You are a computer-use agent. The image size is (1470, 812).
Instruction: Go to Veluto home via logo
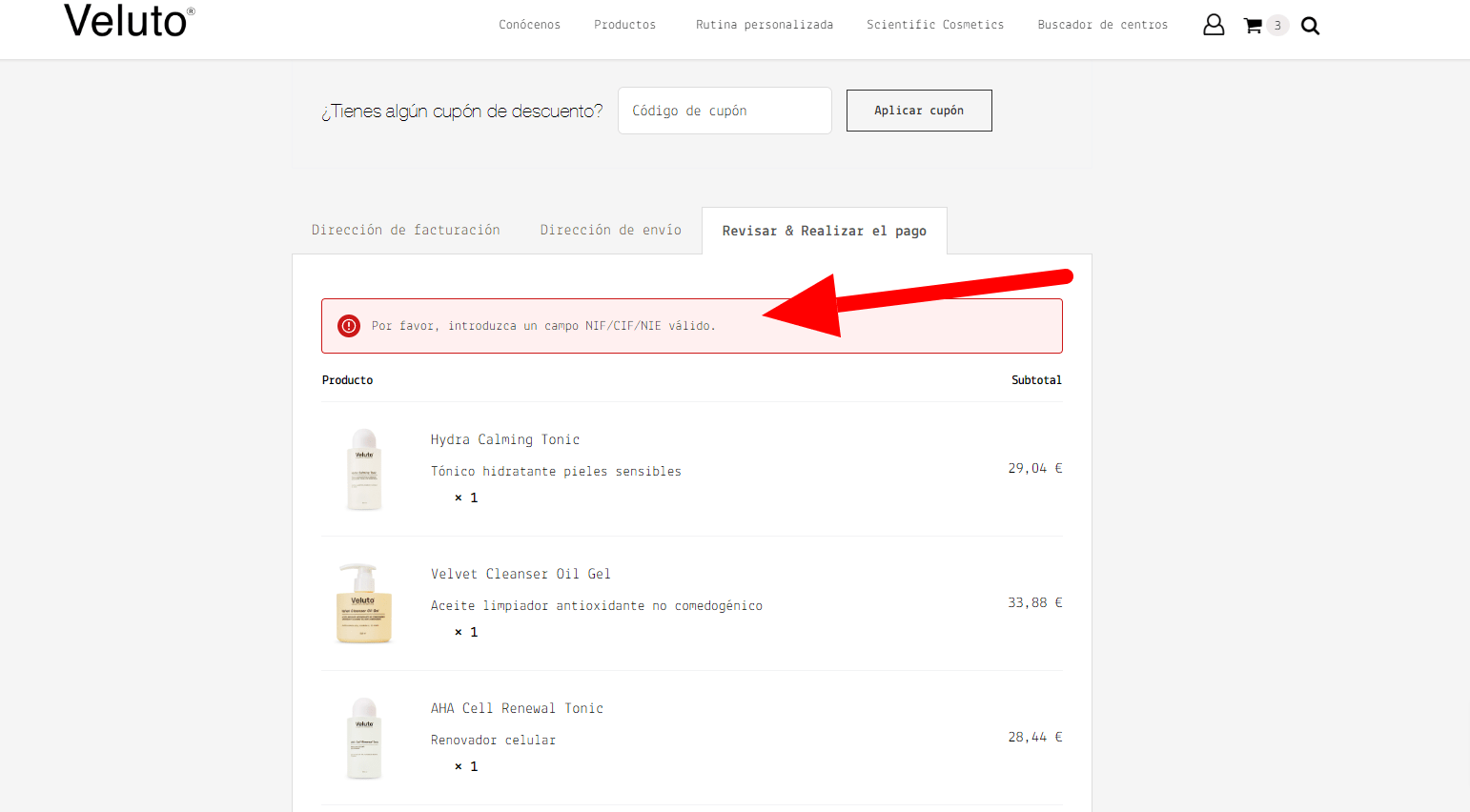pos(130,21)
